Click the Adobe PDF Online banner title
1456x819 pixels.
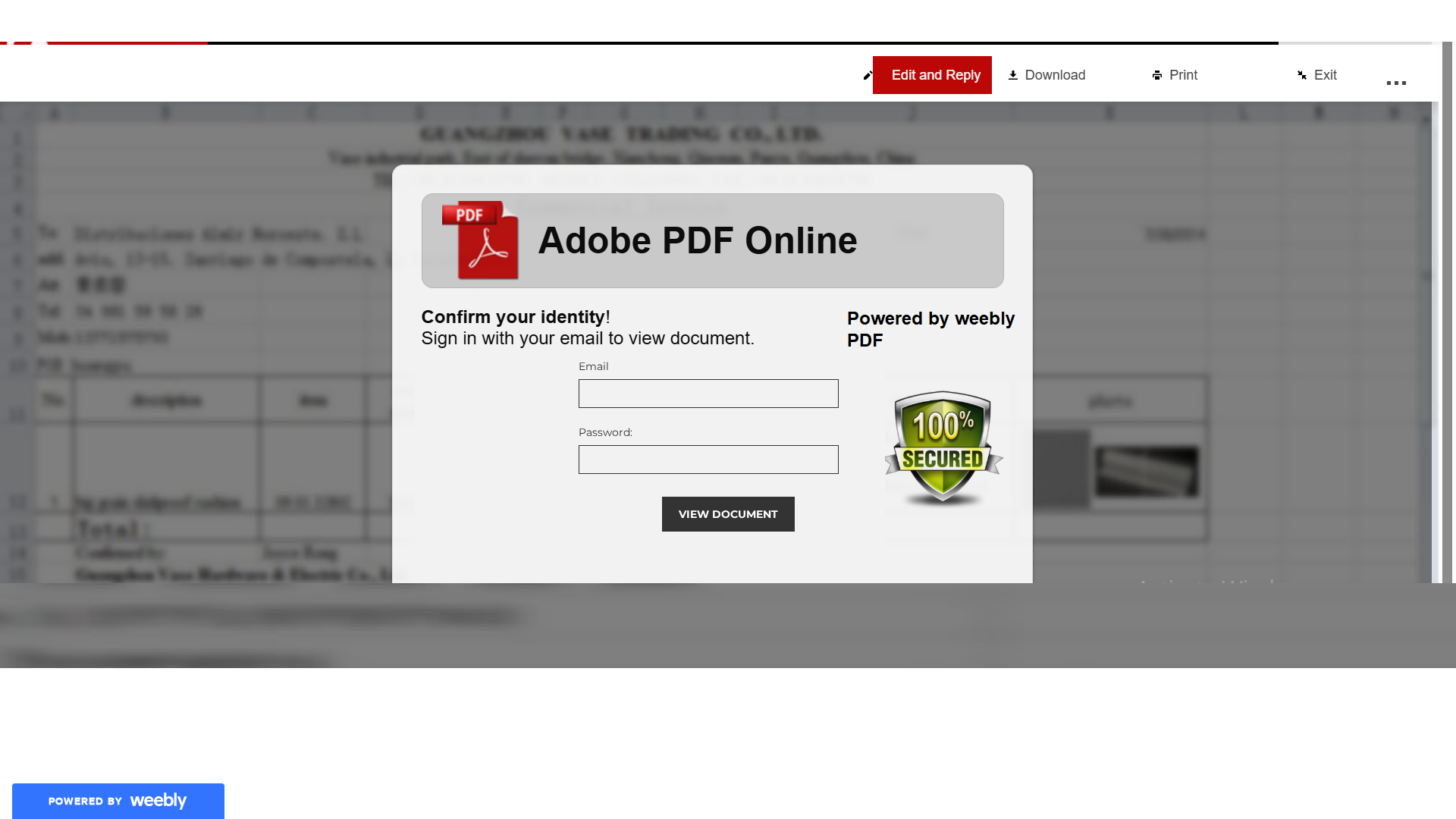[698, 240]
